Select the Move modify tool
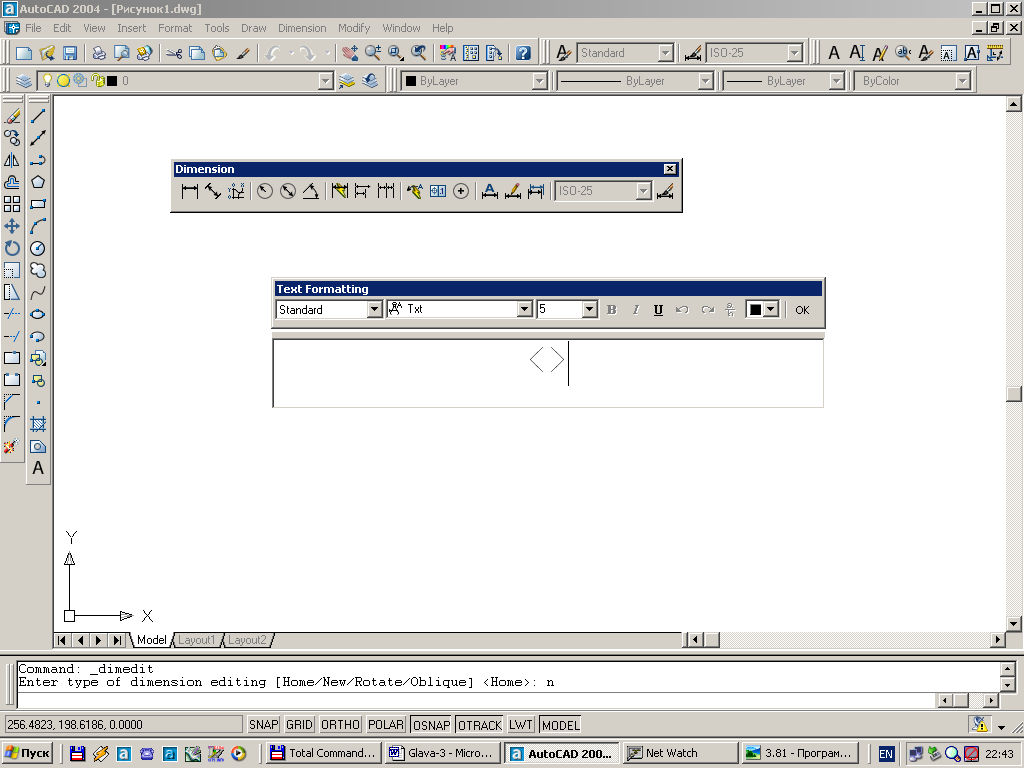1024x768 pixels. tap(12, 226)
